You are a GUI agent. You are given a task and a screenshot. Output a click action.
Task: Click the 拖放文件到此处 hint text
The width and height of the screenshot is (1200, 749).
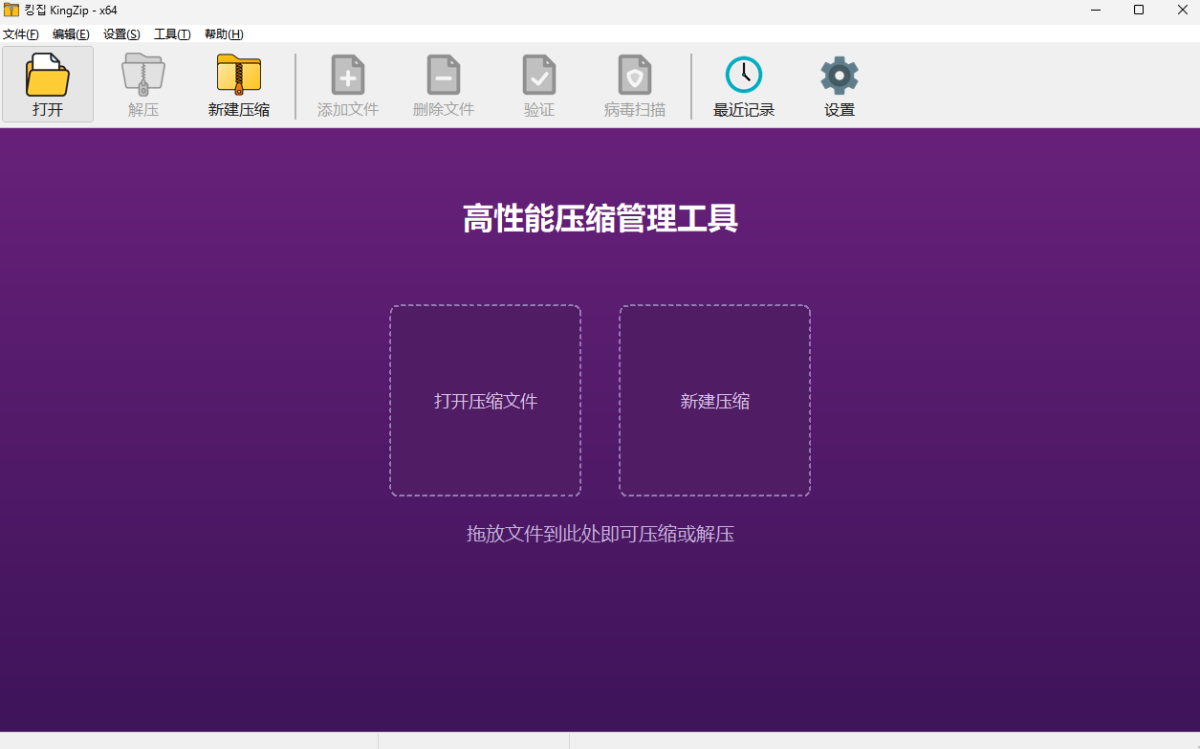[x=600, y=534]
